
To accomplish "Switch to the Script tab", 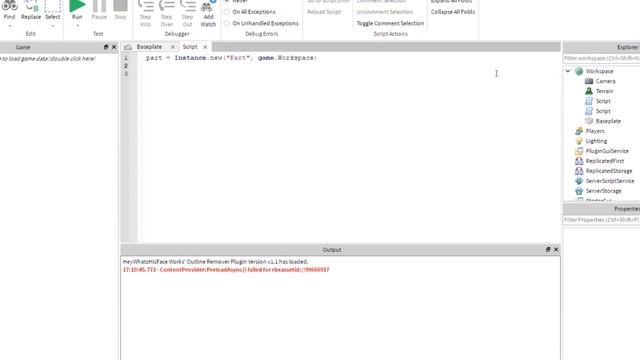I will click(190, 47).
